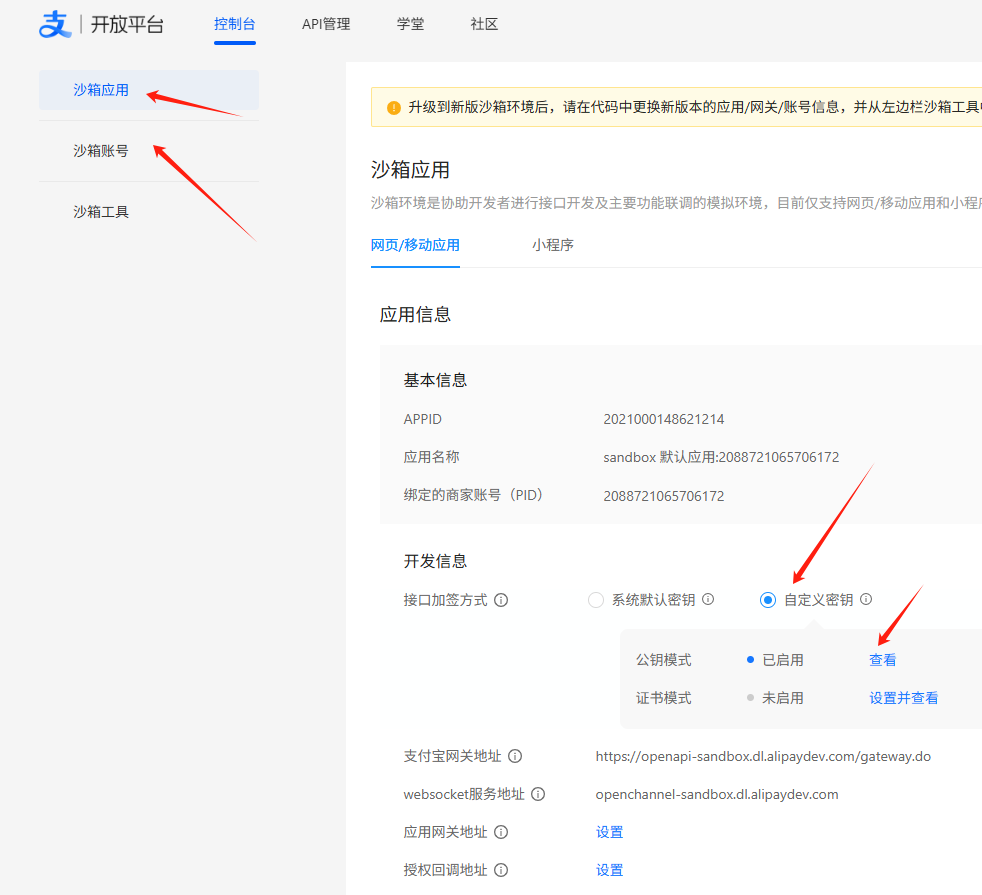Click 设置 link for 授权回调地址
The image size is (982, 895).
(609, 870)
